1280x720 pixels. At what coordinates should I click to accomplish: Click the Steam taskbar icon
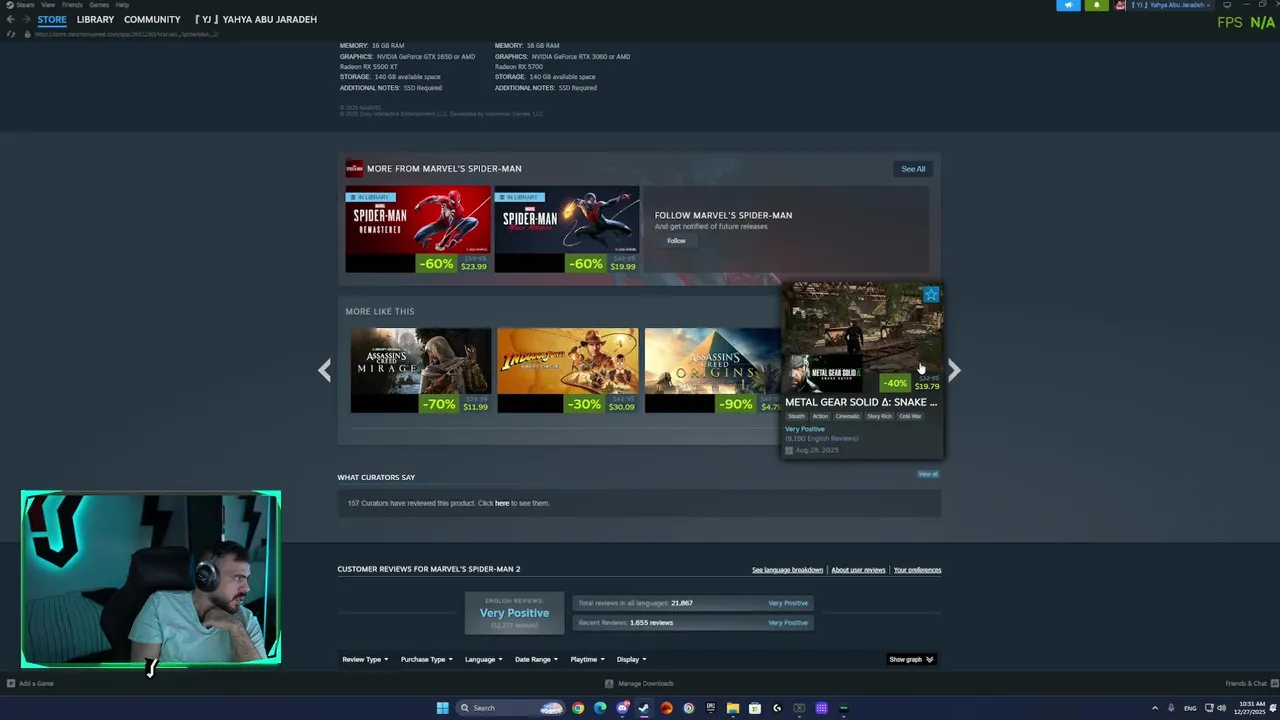644,708
